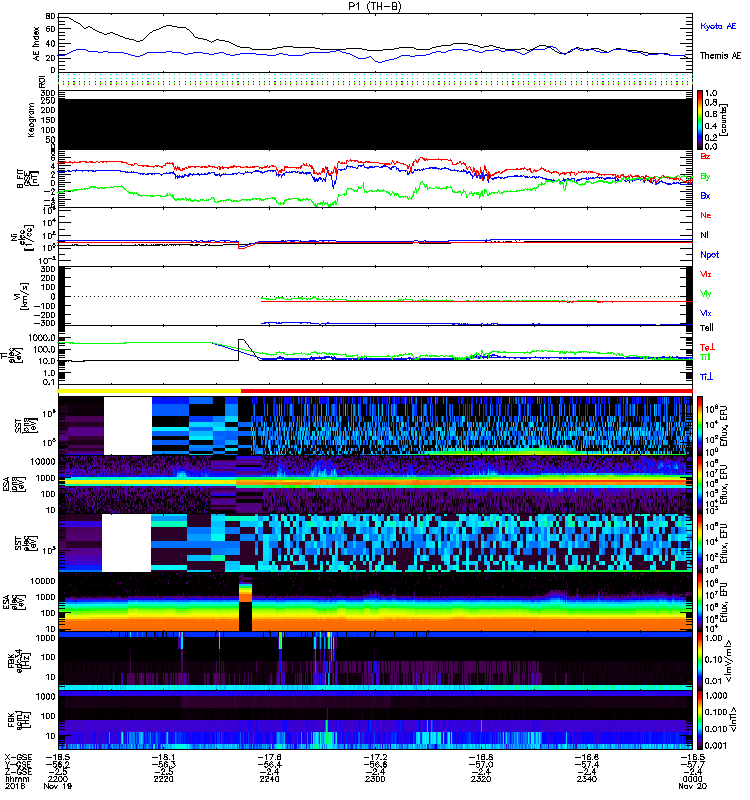Click the Nov 19 date label

pyautogui.click(x=57, y=786)
